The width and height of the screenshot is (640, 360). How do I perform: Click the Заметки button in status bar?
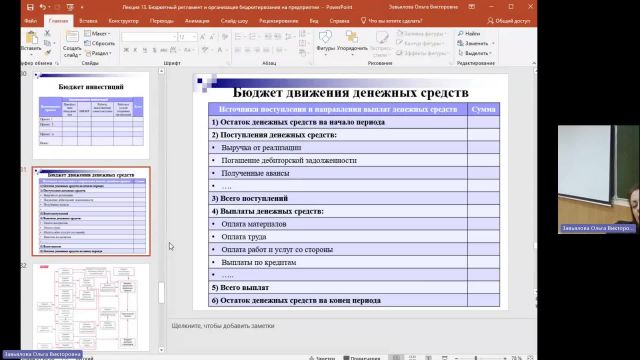tap(322, 358)
